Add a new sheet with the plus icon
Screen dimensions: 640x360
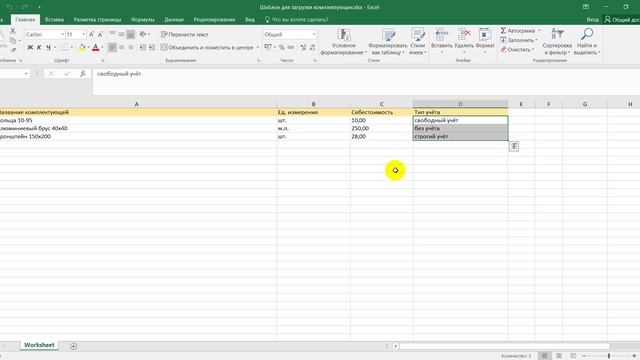(73, 346)
